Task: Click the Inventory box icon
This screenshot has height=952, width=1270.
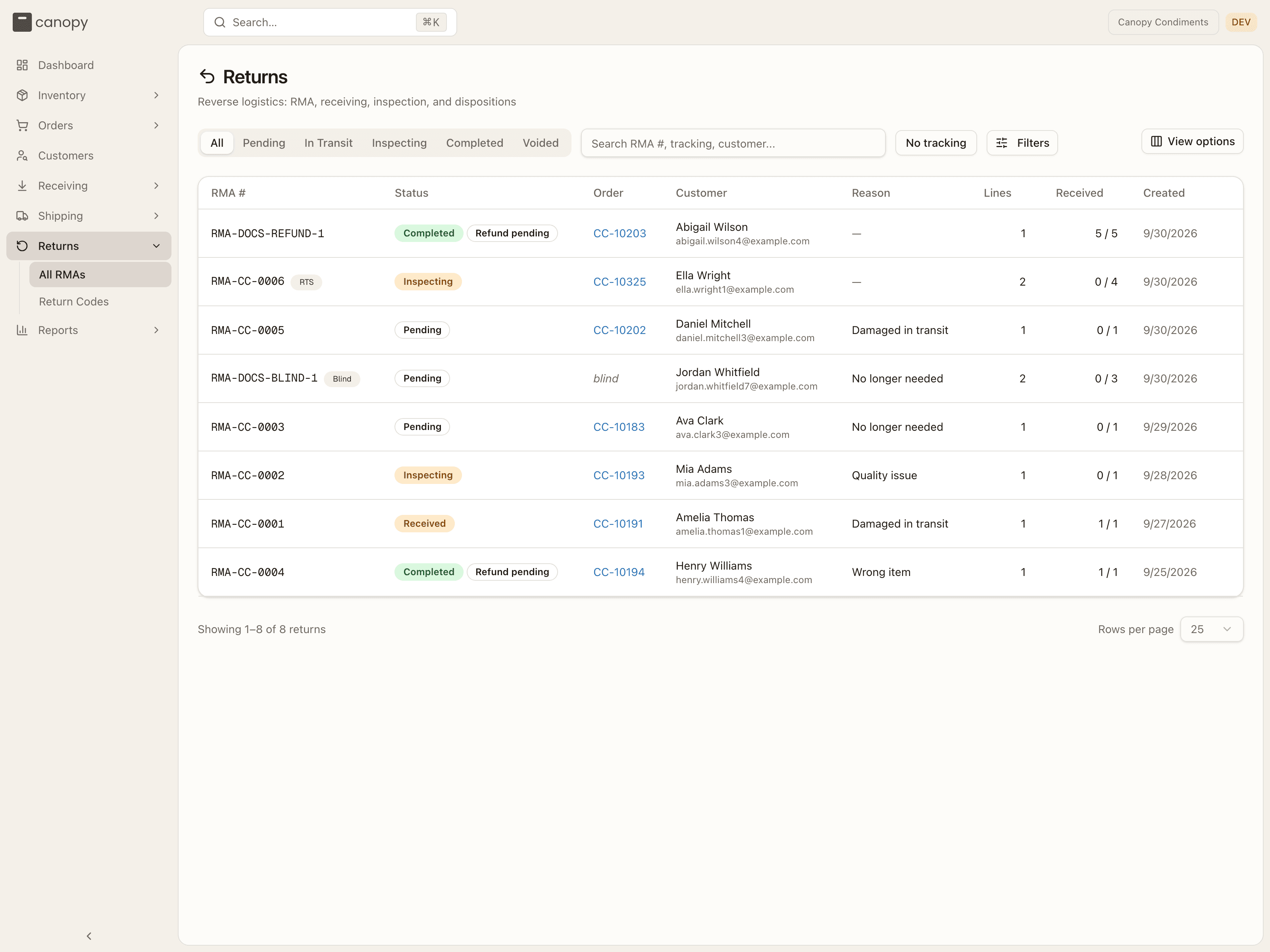Action: tap(22, 95)
